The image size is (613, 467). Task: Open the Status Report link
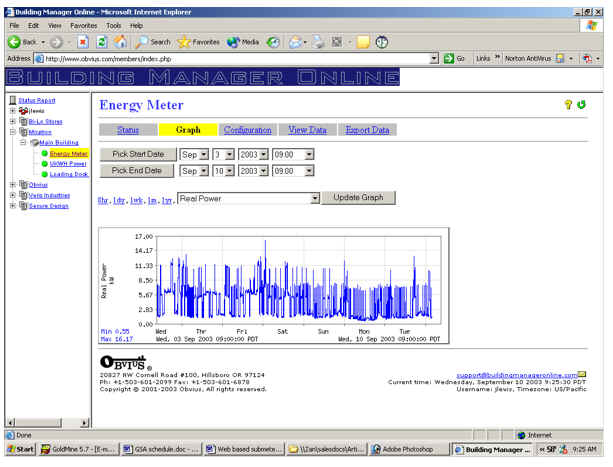pos(37,100)
